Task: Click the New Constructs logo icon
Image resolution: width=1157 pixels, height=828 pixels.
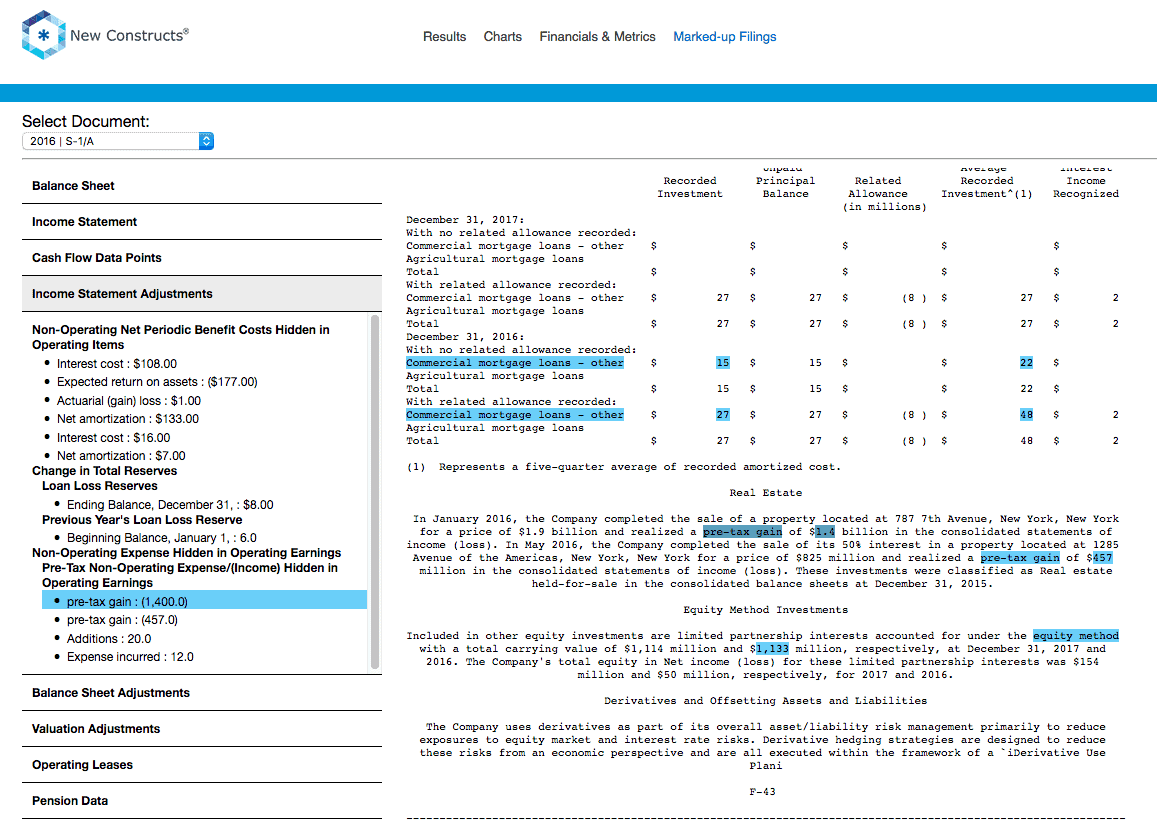Action: 44,35
